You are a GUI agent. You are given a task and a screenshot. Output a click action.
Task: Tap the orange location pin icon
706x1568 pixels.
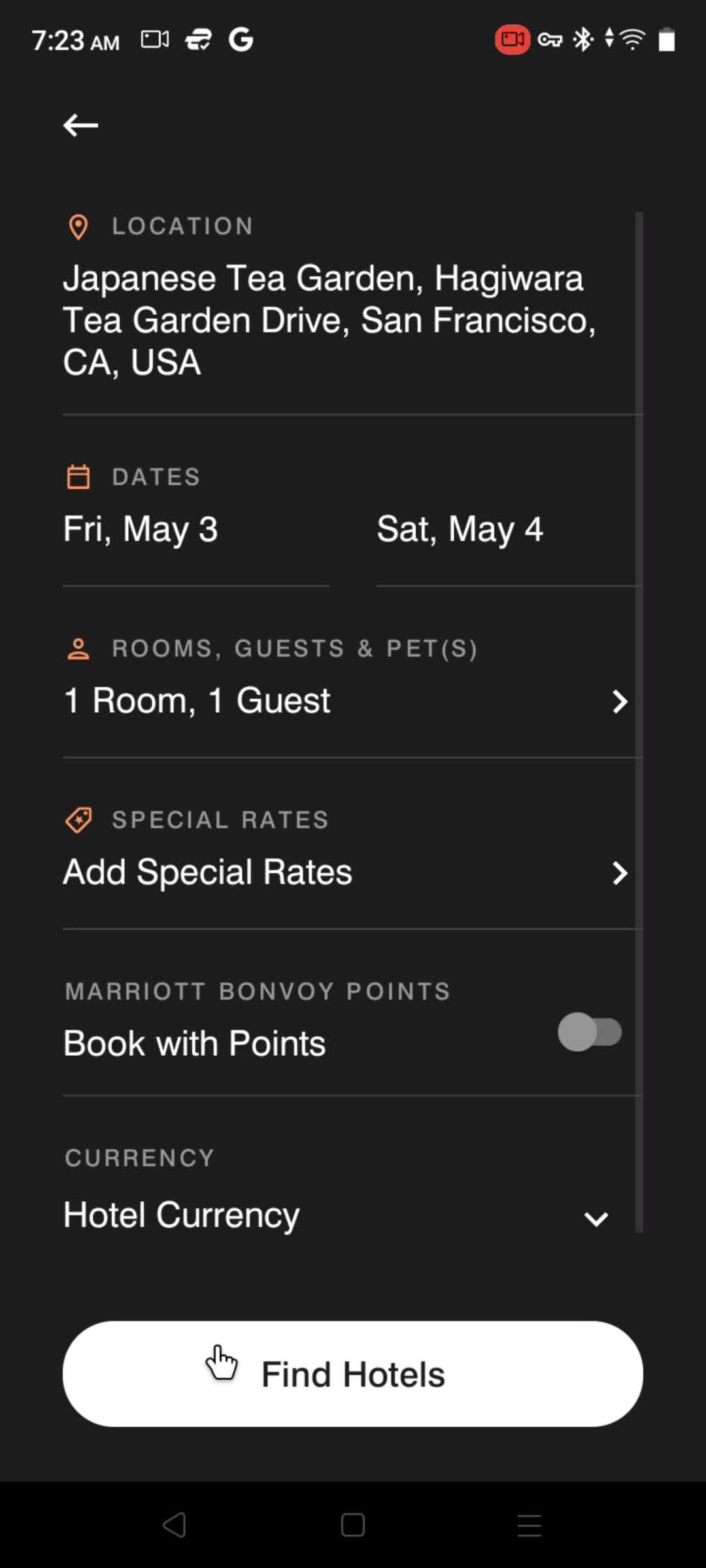point(78,227)
